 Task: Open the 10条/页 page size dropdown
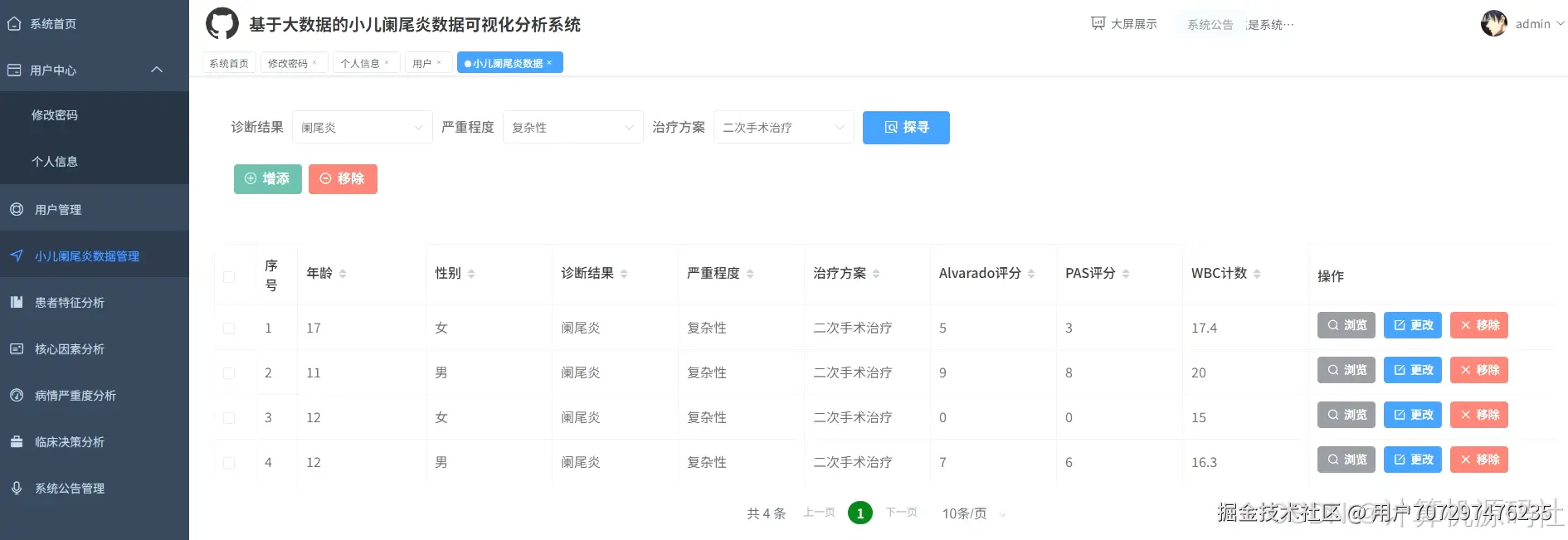pyautogui.click(x=974, y=513)
